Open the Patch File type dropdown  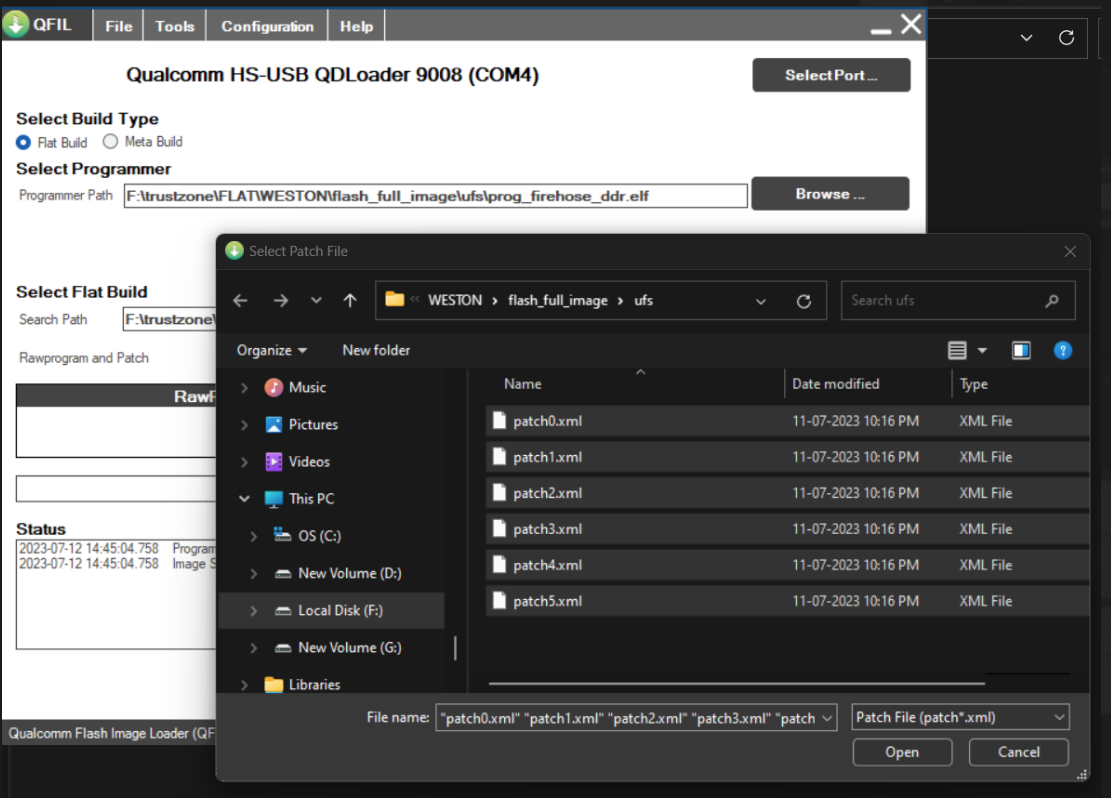(1059, 717)
